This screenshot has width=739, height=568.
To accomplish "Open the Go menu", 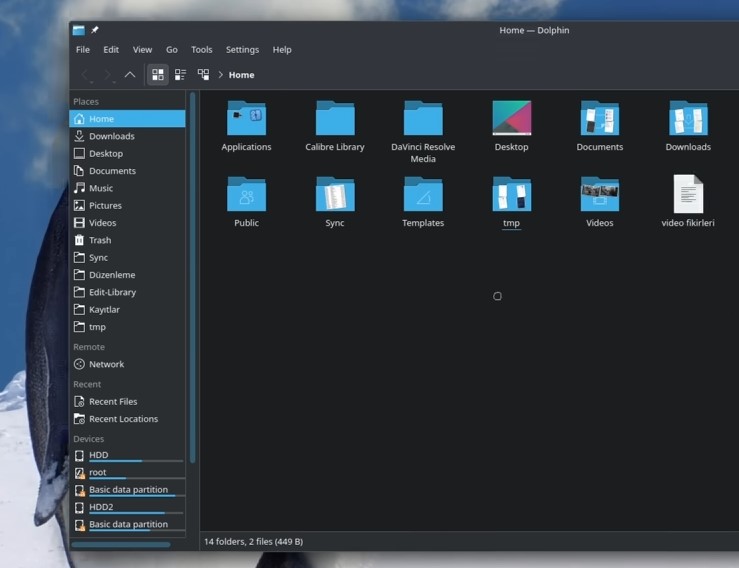I will 172,49.
